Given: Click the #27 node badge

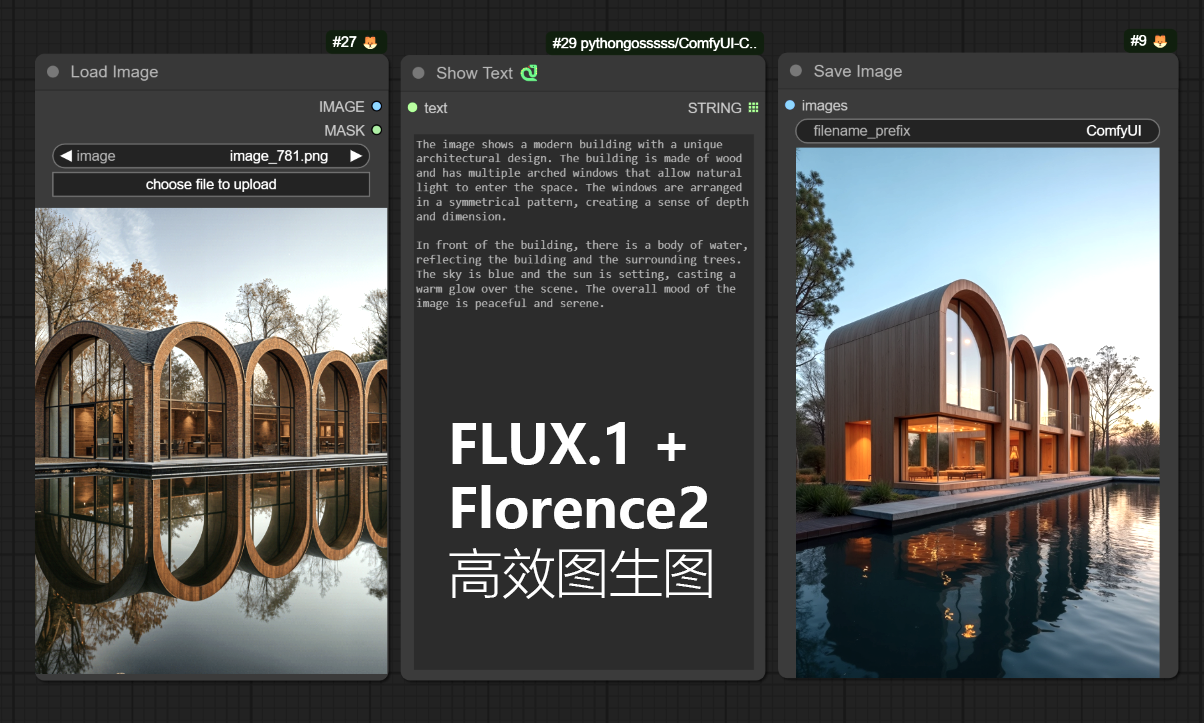Looking at the screenshot, I should (x=356, y=42).
